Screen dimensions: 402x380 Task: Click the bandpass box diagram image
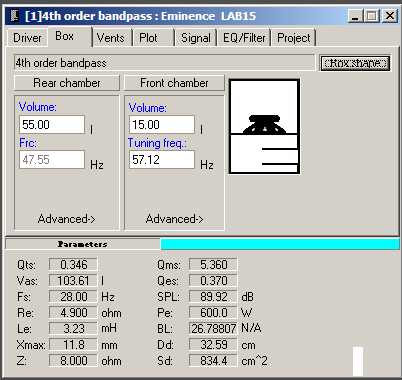pos(264,126)
